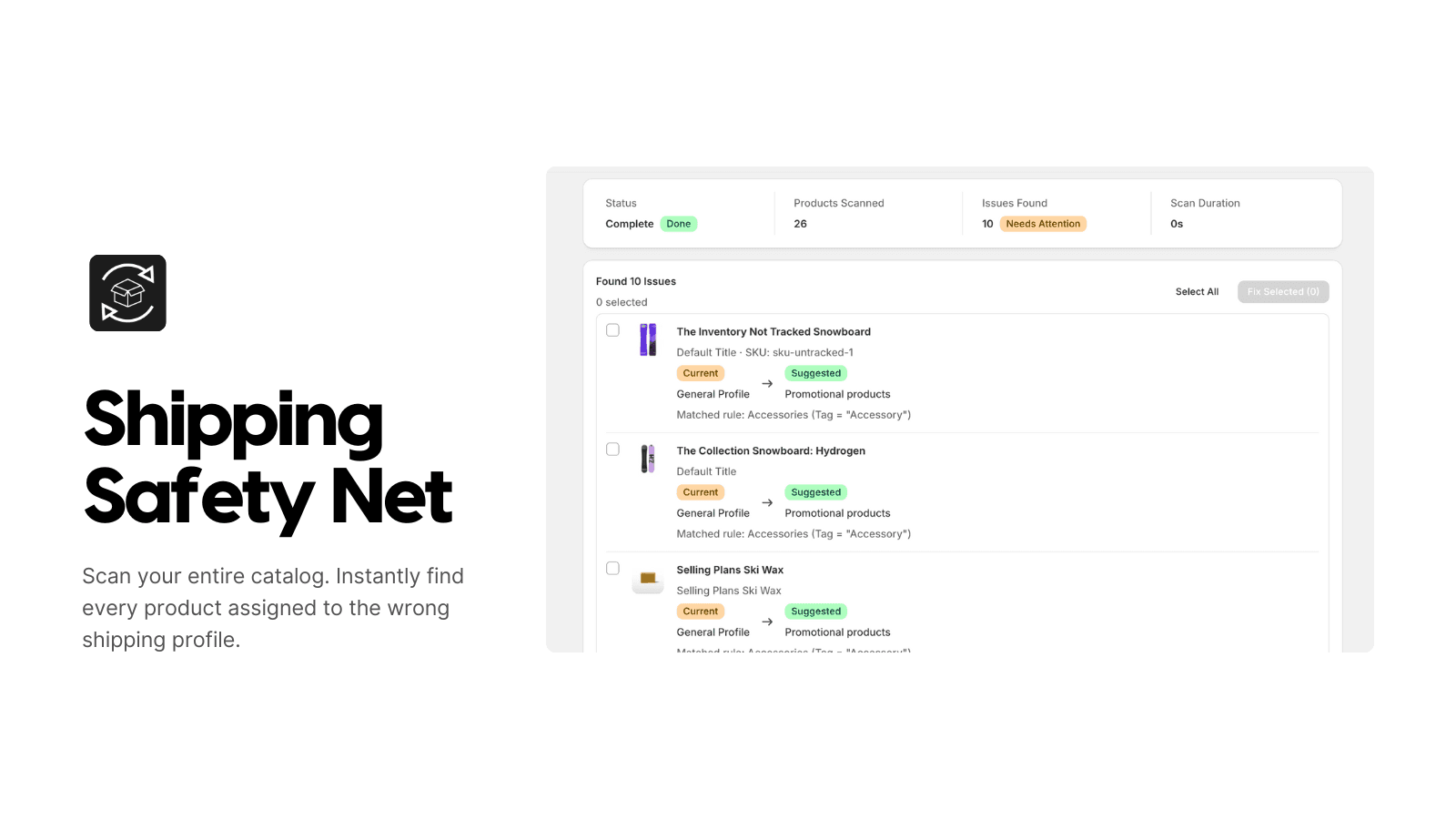Expand the Scan Duration section
This screenshot has width=1456, height=819.
click(1205, 203)
